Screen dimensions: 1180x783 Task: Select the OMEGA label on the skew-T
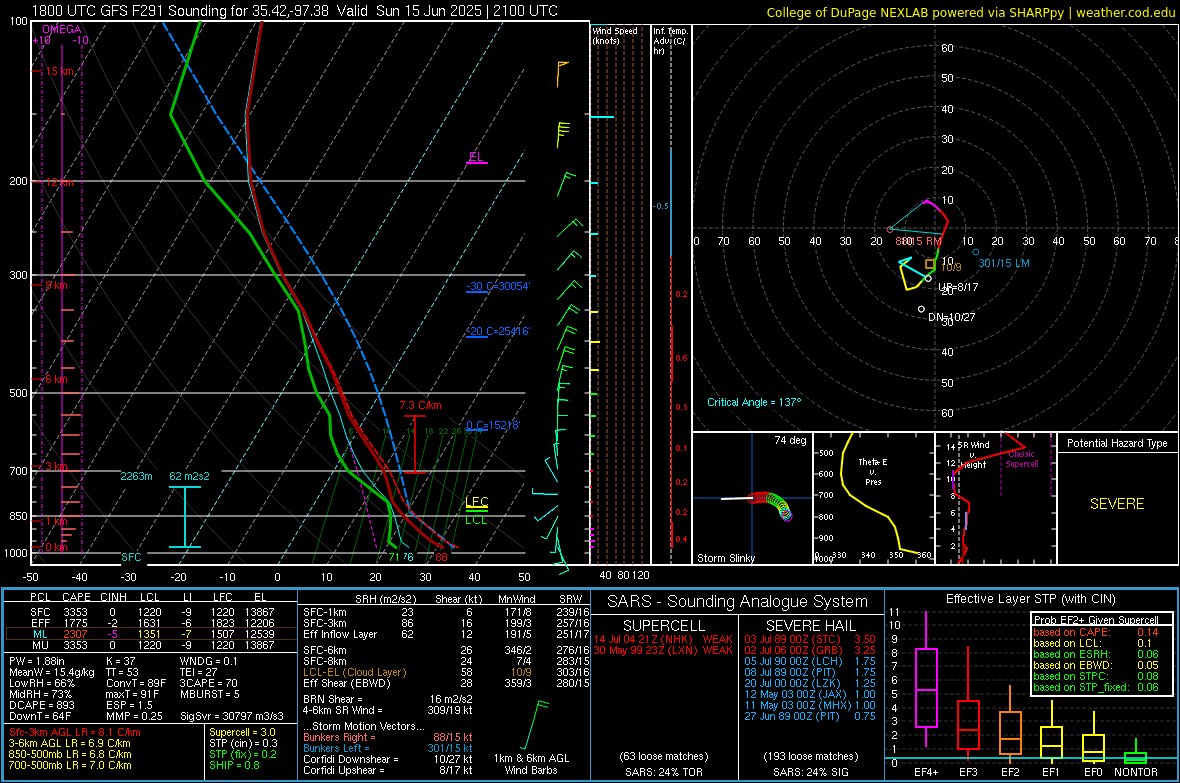[62, 29]
